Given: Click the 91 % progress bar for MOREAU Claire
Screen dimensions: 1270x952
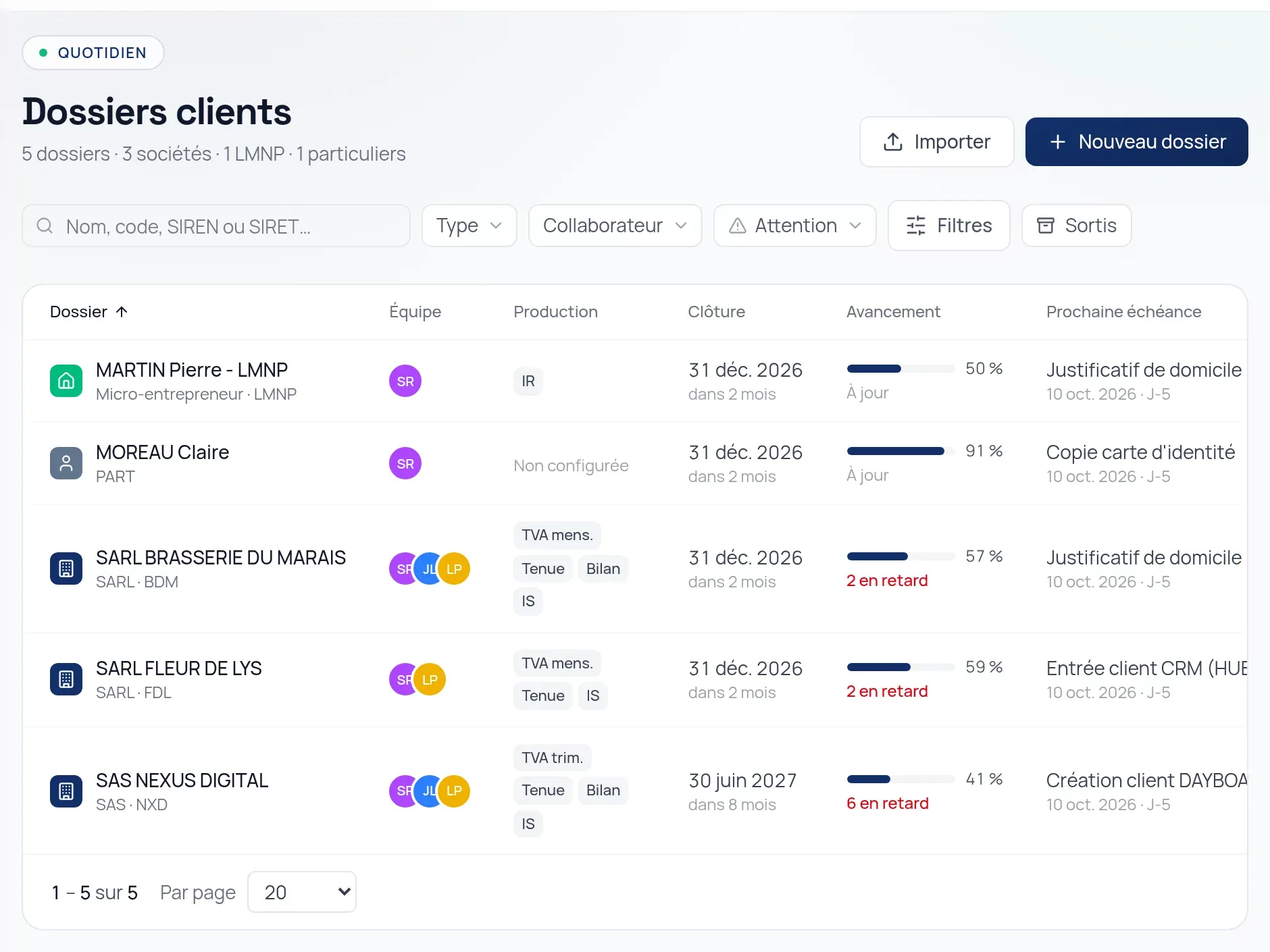Looking at the screenshot, I should pos(901,451).
